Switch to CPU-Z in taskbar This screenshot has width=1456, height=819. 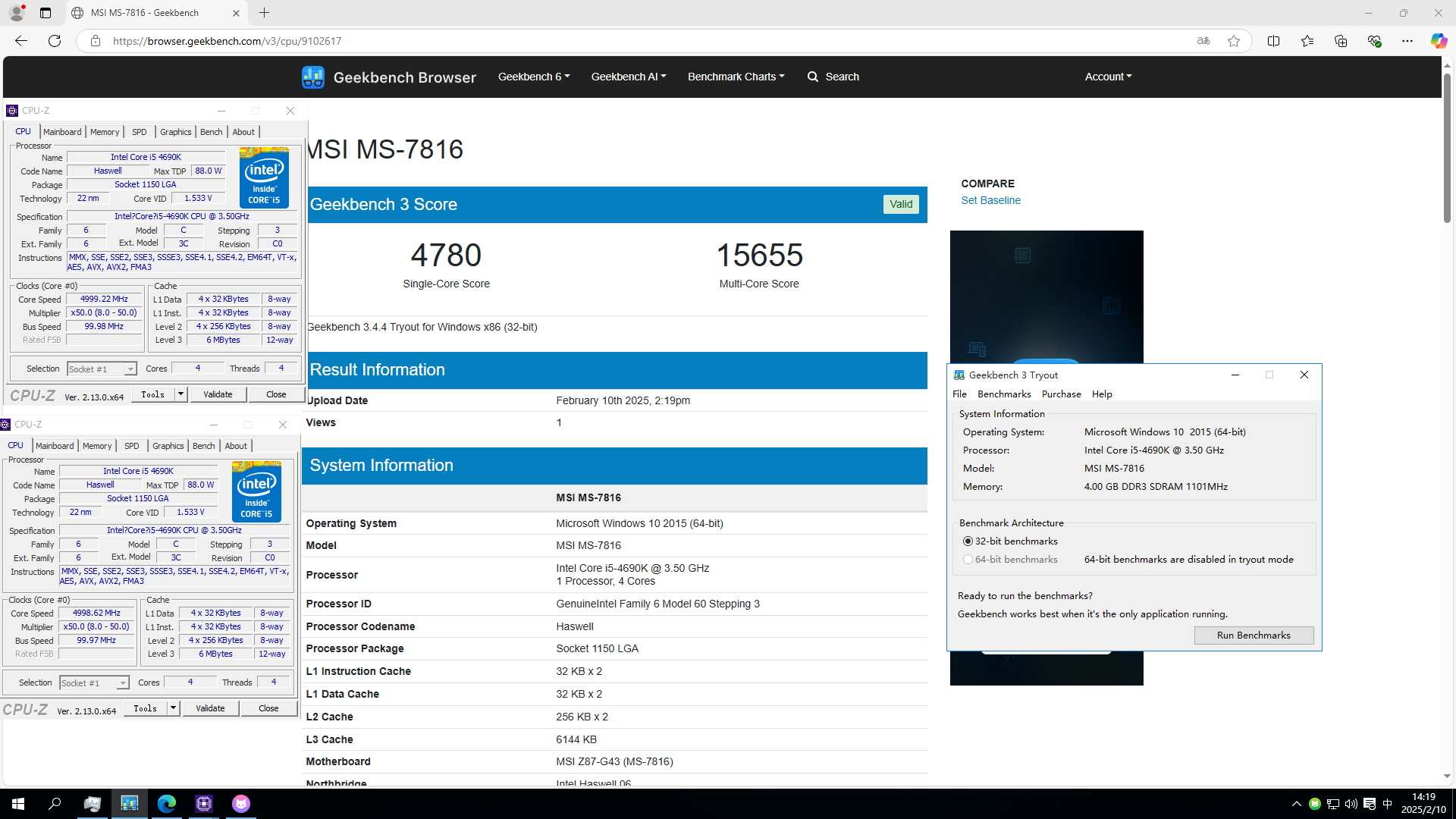click(x=204, y=804)
